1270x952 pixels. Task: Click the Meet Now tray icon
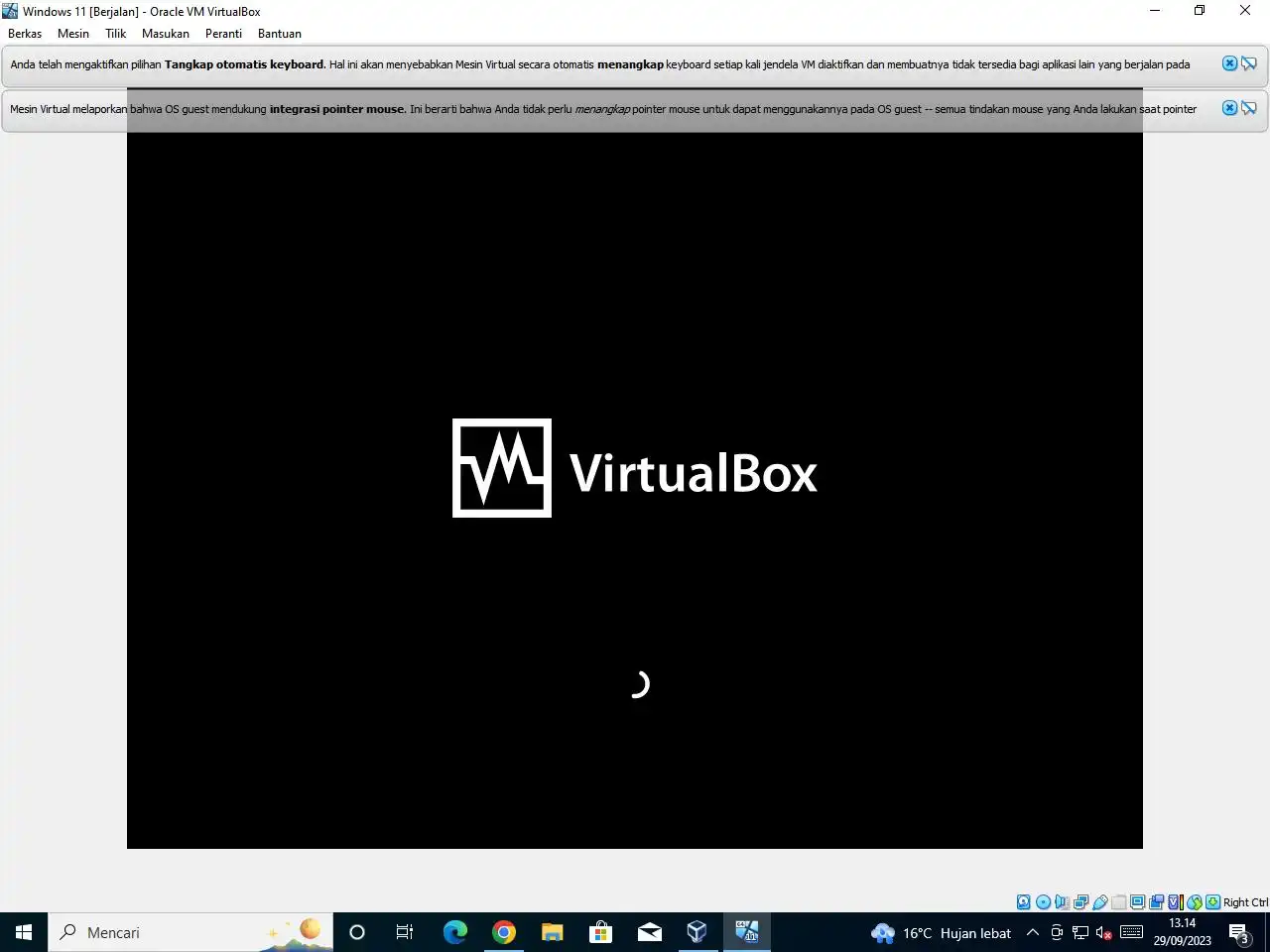coord(1057,932)
